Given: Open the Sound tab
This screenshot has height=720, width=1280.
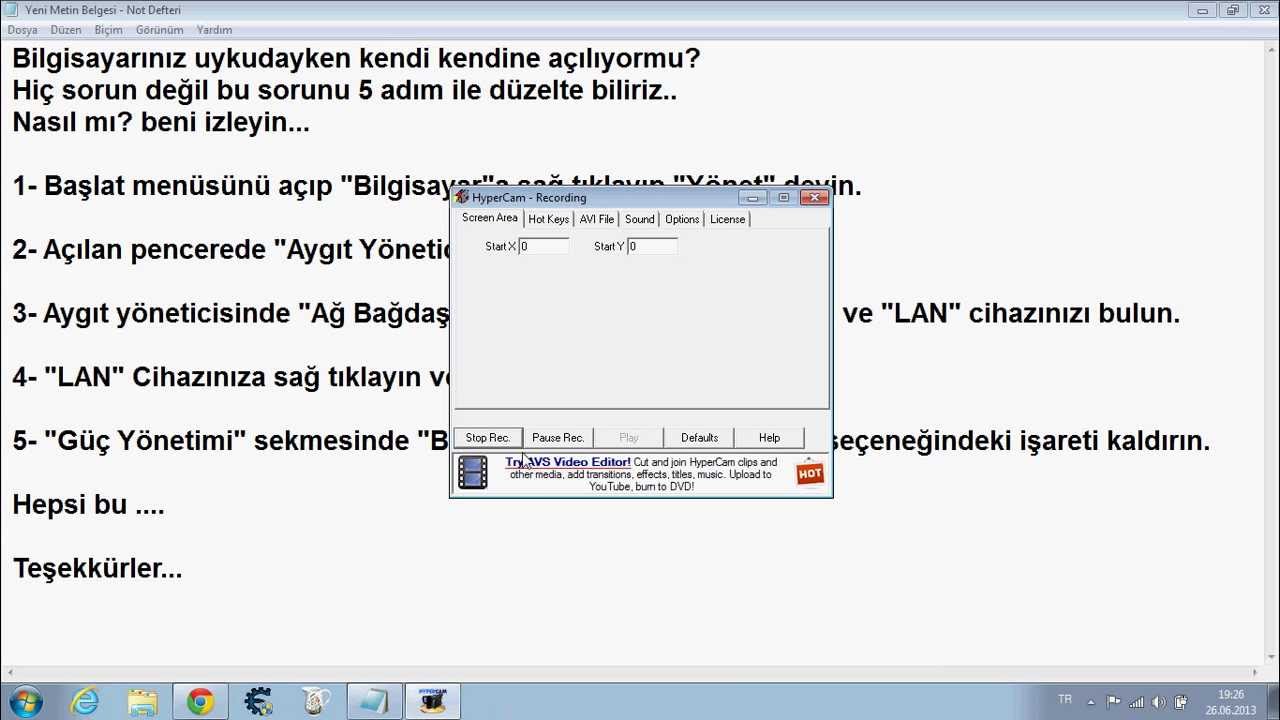Looking at the screenshot, I should click(640, 219).
